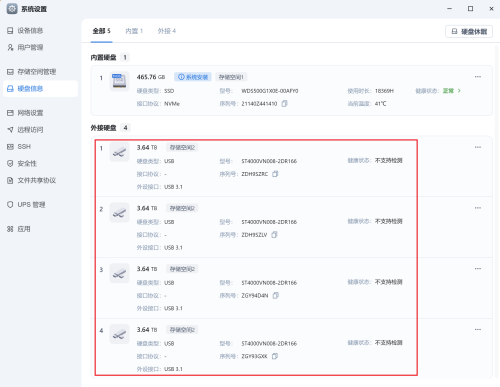
Task: Copy serial number ZDH9SZRC of external disk 1
Action: pyautogui.click(x=275, y=174)
